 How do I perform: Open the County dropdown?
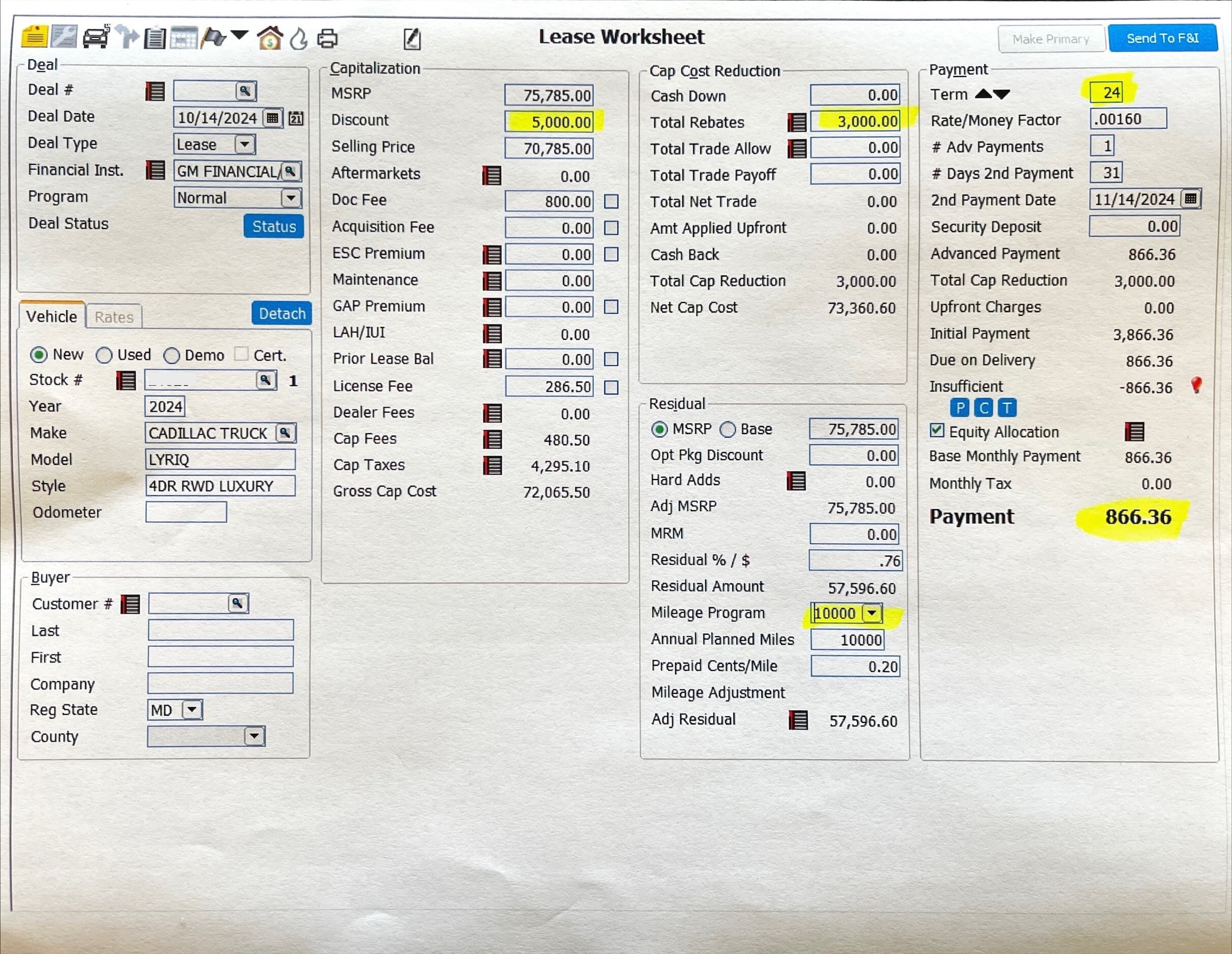pyautogui.click(x=254, y=736)
